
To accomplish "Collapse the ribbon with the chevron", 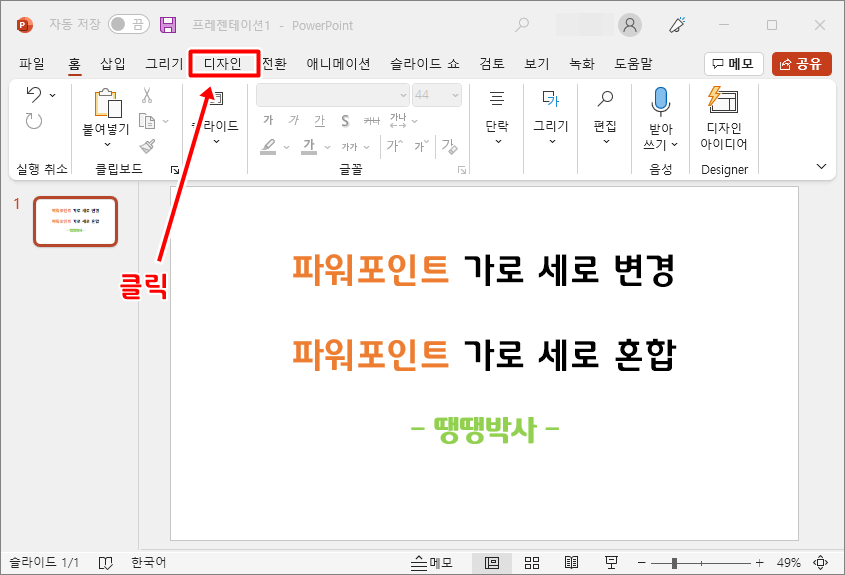I will pyautogui.click(x=821, y=167).
